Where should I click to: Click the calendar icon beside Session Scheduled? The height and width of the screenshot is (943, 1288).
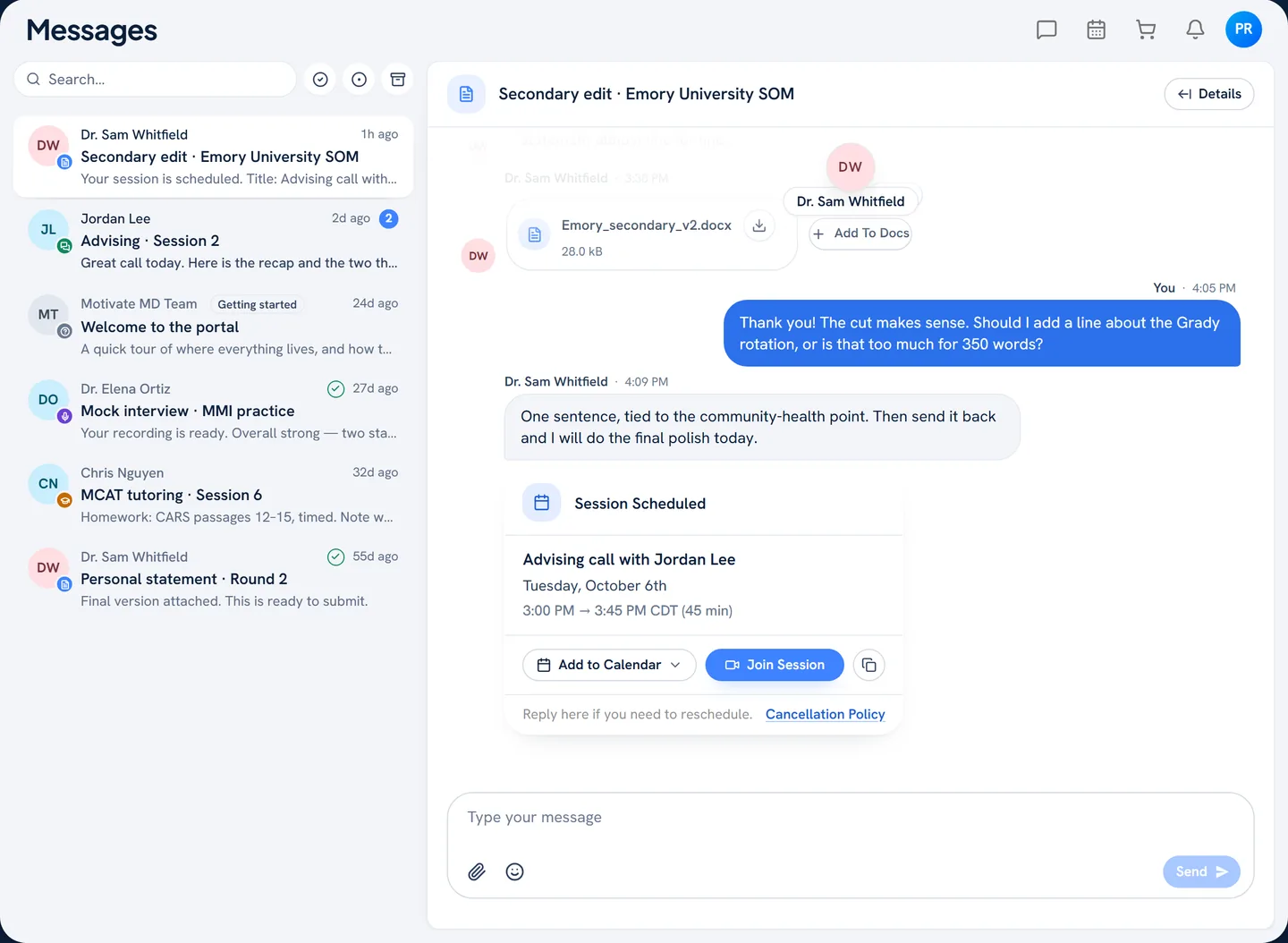pos(542,503)
